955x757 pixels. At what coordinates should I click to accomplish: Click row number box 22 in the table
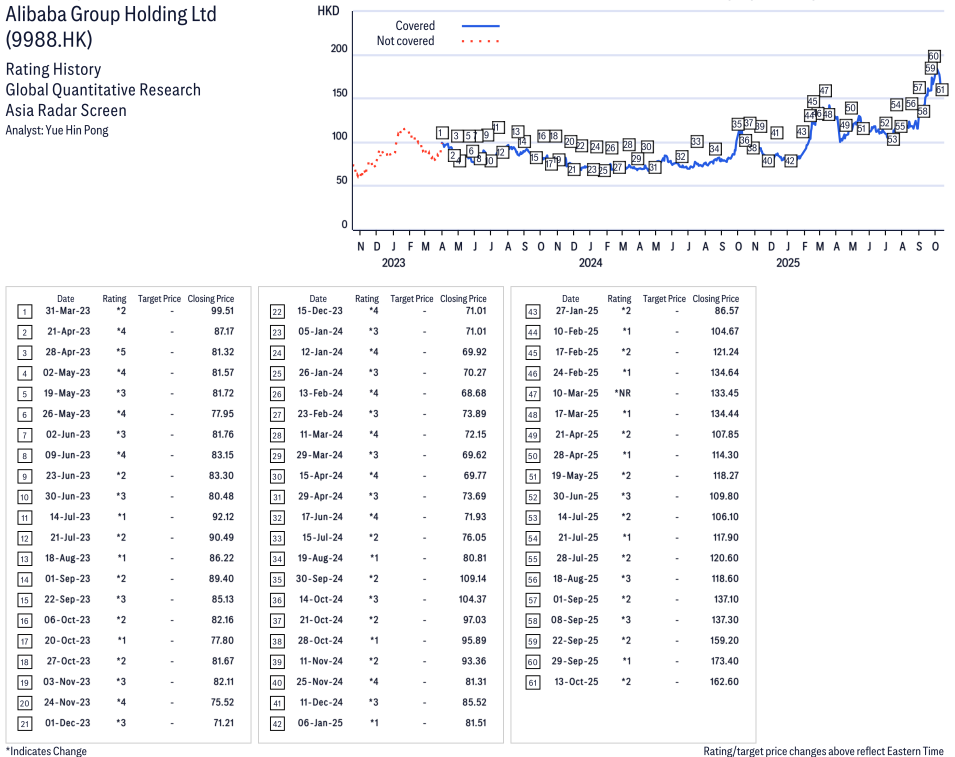click(277, 312)
